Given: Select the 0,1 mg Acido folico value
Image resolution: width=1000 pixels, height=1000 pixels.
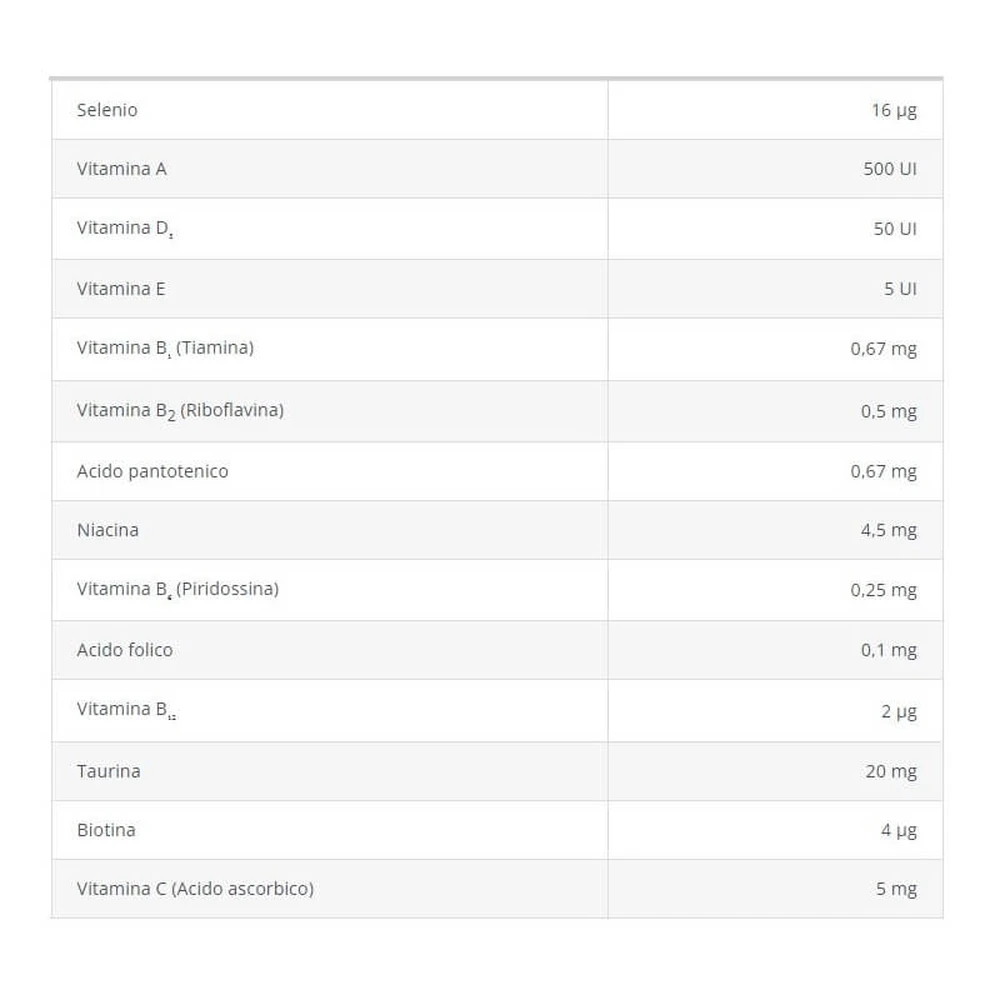Looking at the screenshot, I should coord(888,651).
